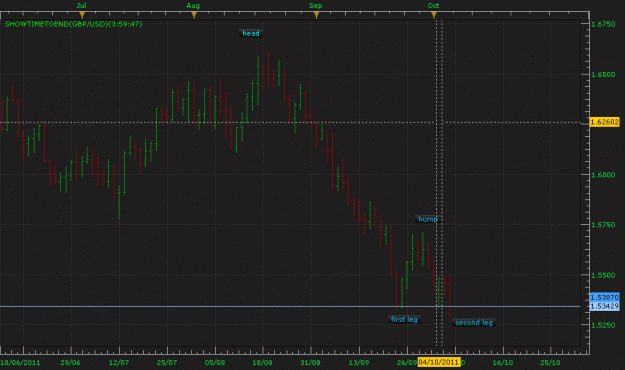Click the 1.6750 price axis label
The width and height of the screenshot is (625, 370).
tap(603, 24)
